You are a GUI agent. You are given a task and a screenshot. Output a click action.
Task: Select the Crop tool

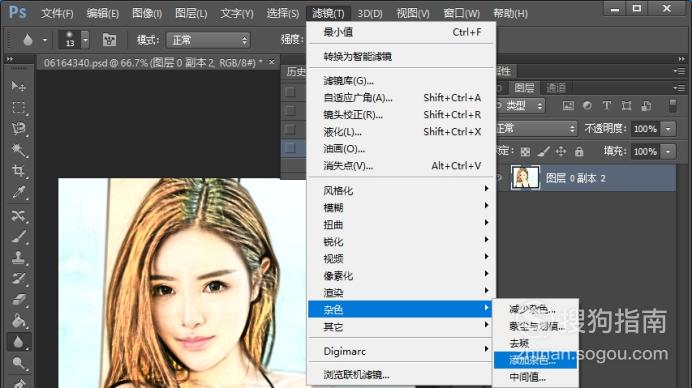coord(18,171)
